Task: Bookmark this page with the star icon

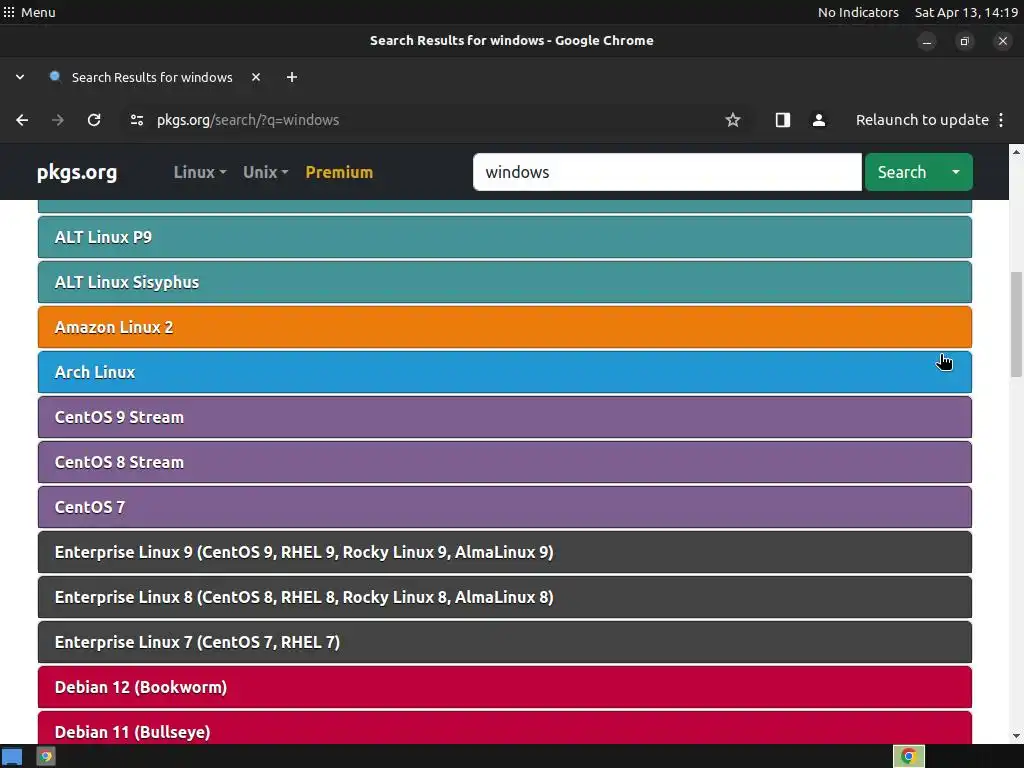Action: click(x=733, y=120)
